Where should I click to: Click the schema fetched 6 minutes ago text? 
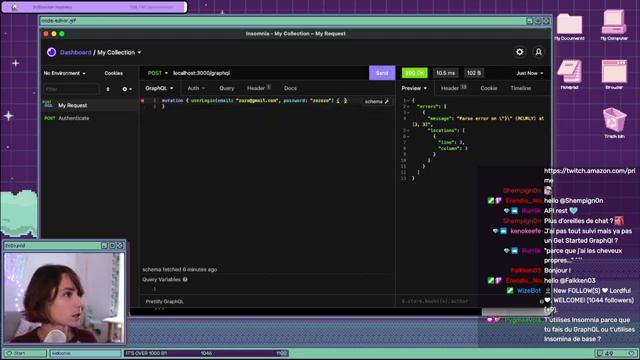(180, 269)
